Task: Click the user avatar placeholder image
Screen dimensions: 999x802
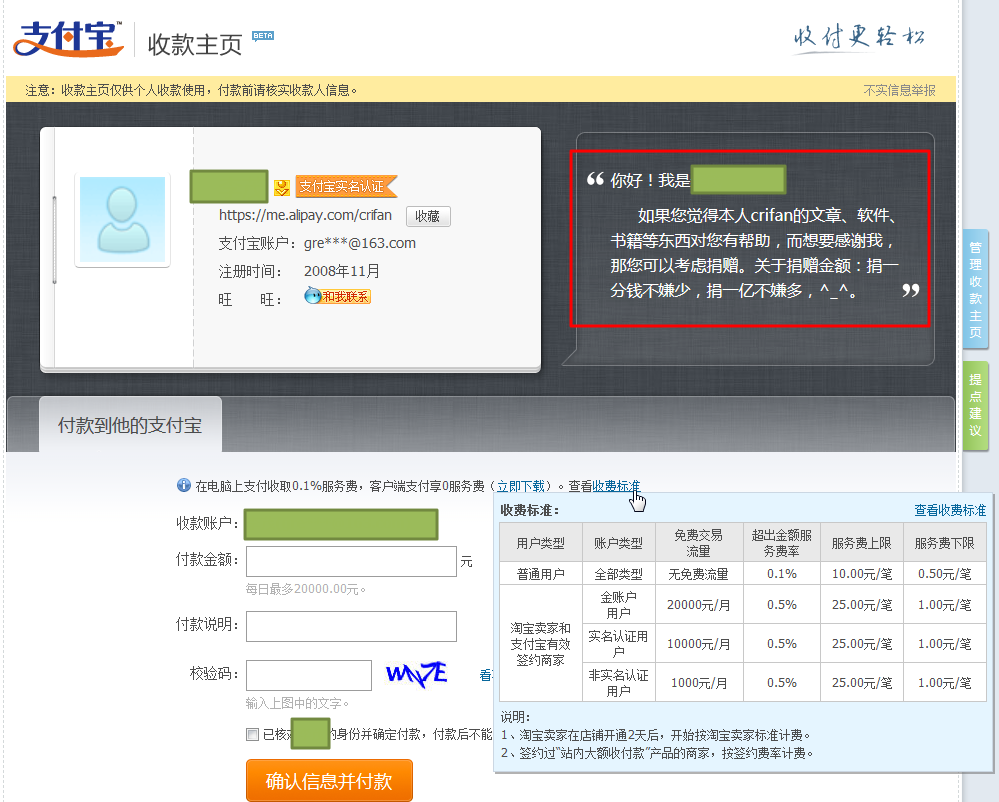Action: 122,220
